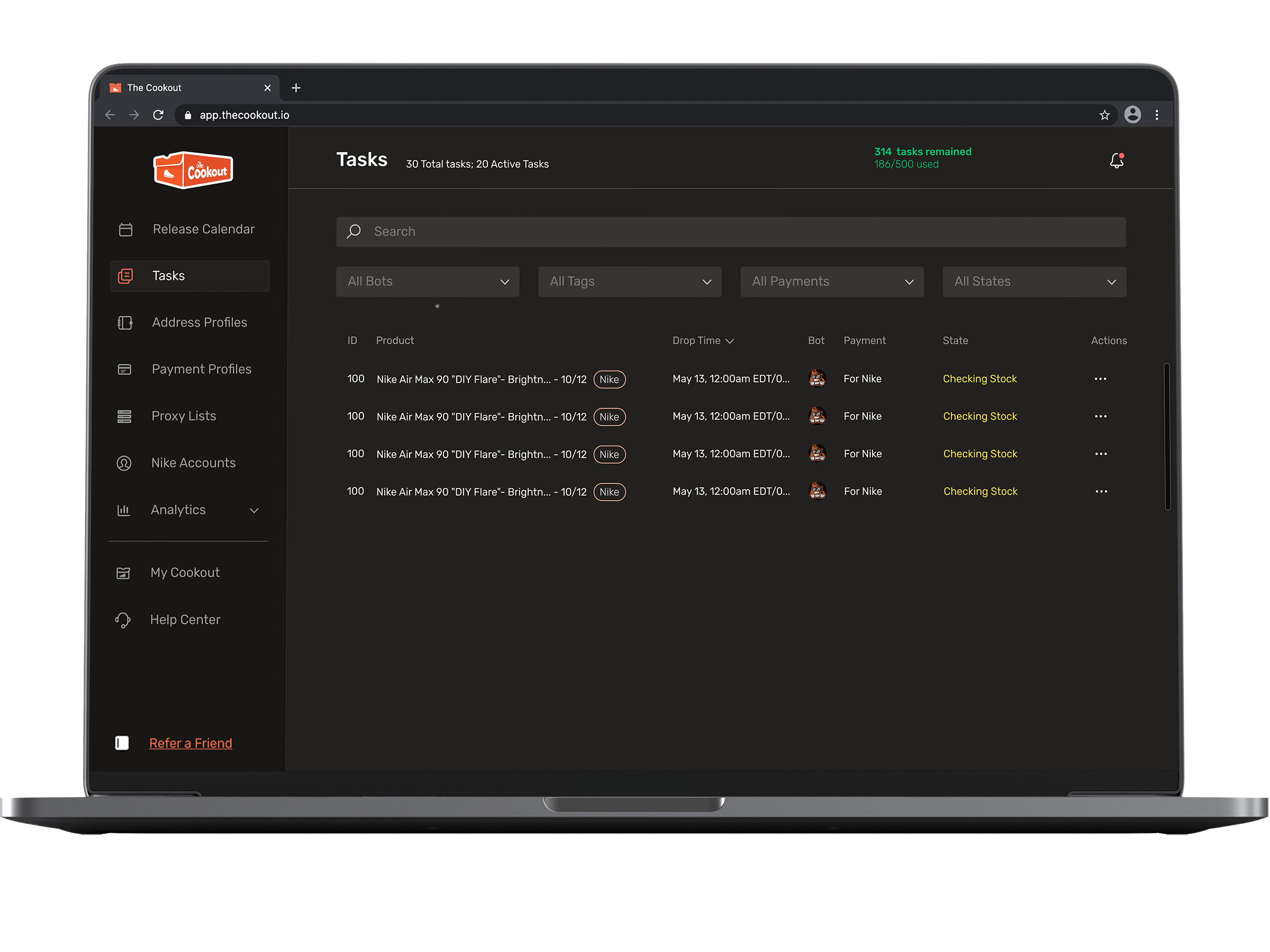Open Payment Profiles
Screen dimensions: 1270x952
point(201,369)
